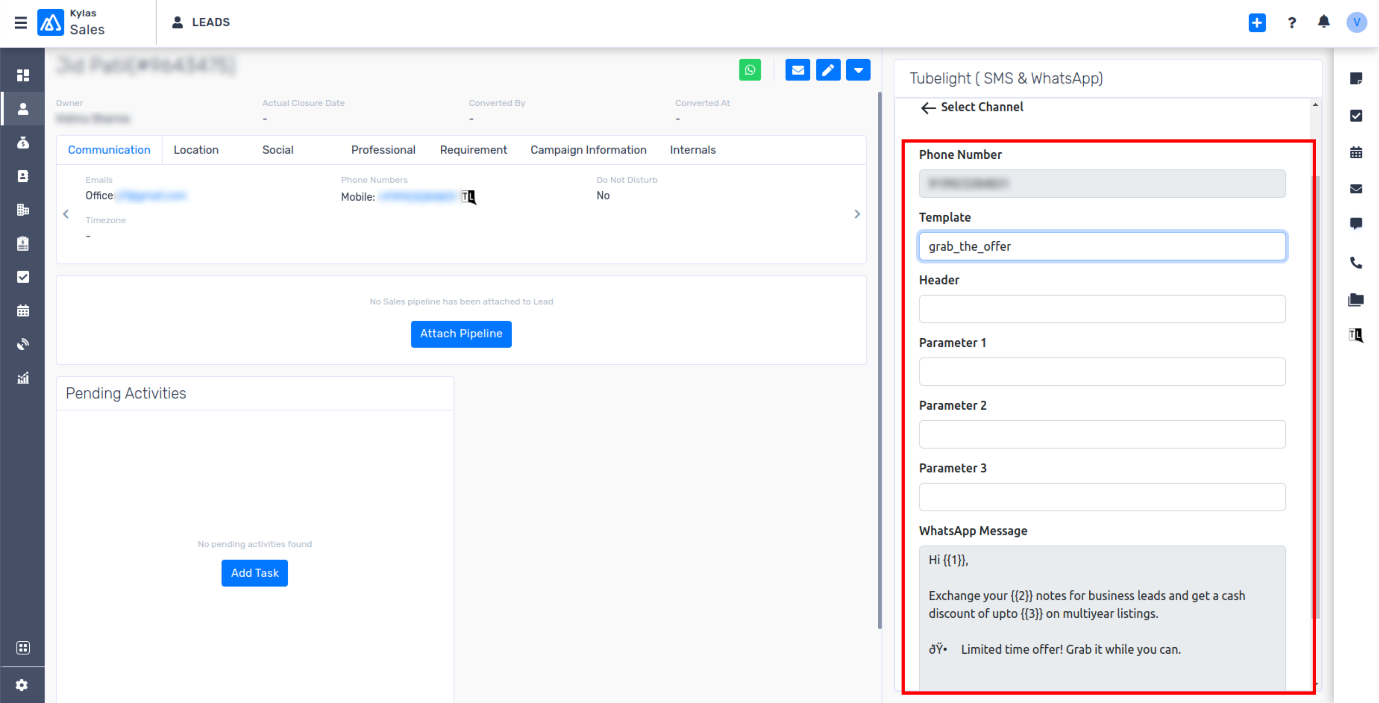
Task: Click left chevron in lead details panel
Action: click(x=66, y=214)
